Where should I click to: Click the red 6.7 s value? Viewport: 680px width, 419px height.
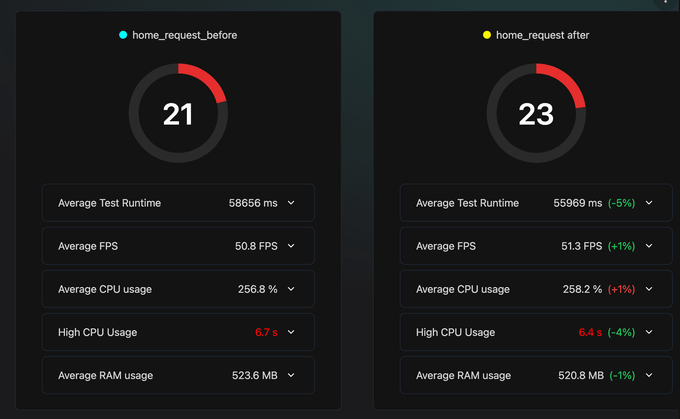click(x=267, y=332)
